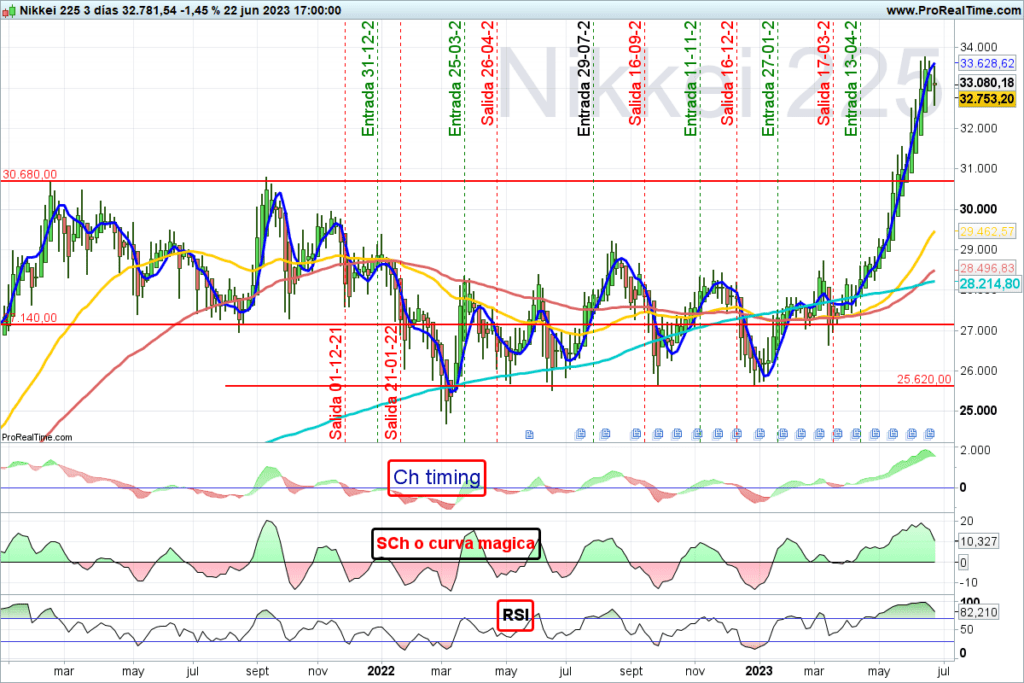The image size is (1024, 683).
Task: Select the 'Salida 17-03-2' vertical label
Action: [x=824, y=73]
